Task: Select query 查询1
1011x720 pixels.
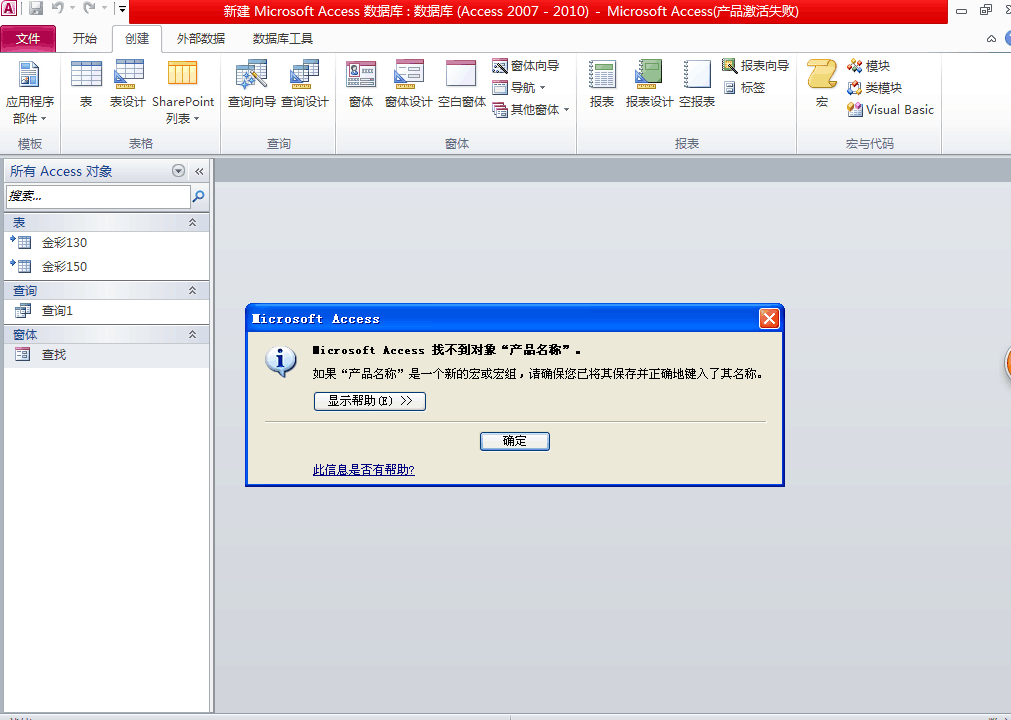Action: (106, 311)
